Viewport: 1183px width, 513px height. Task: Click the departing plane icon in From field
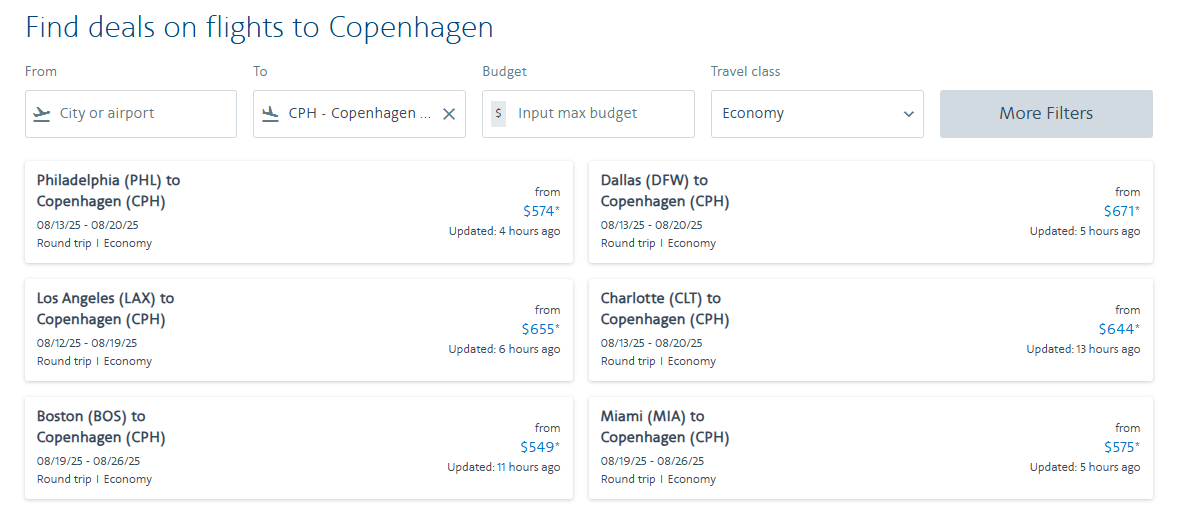(42, 114)
